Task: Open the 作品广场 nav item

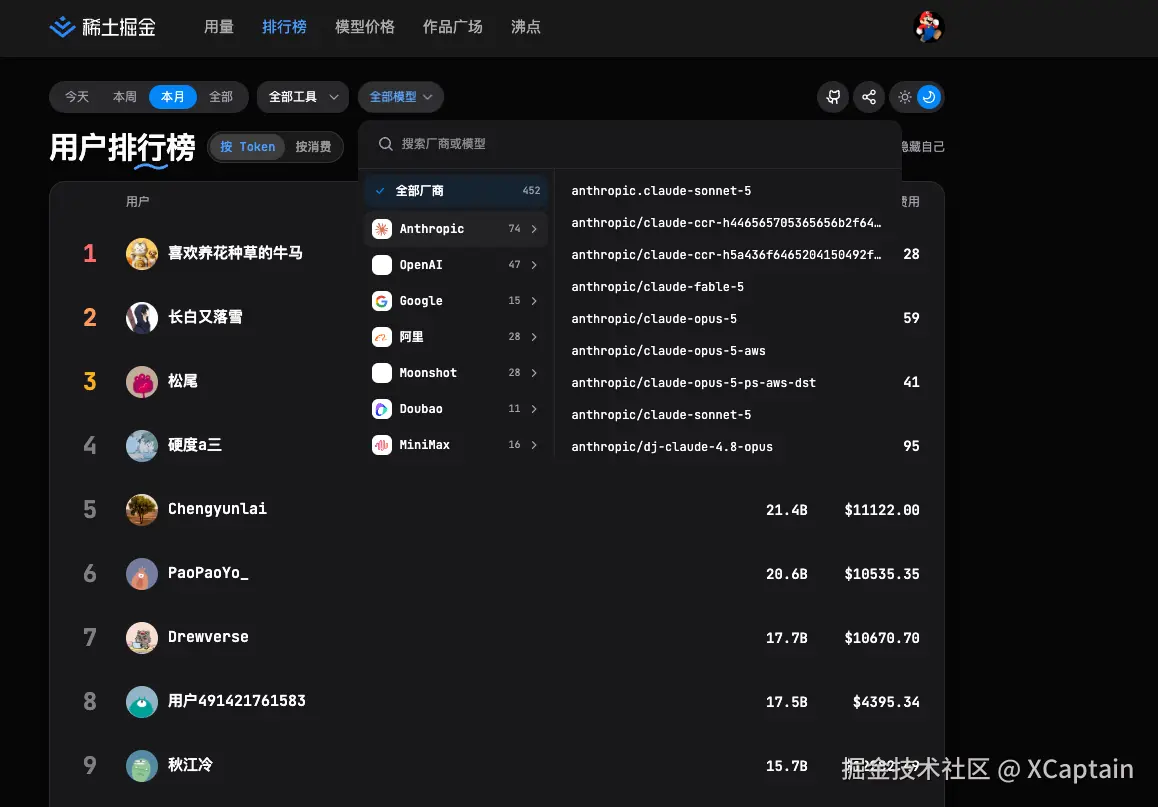Action: [x=453, y=27]
